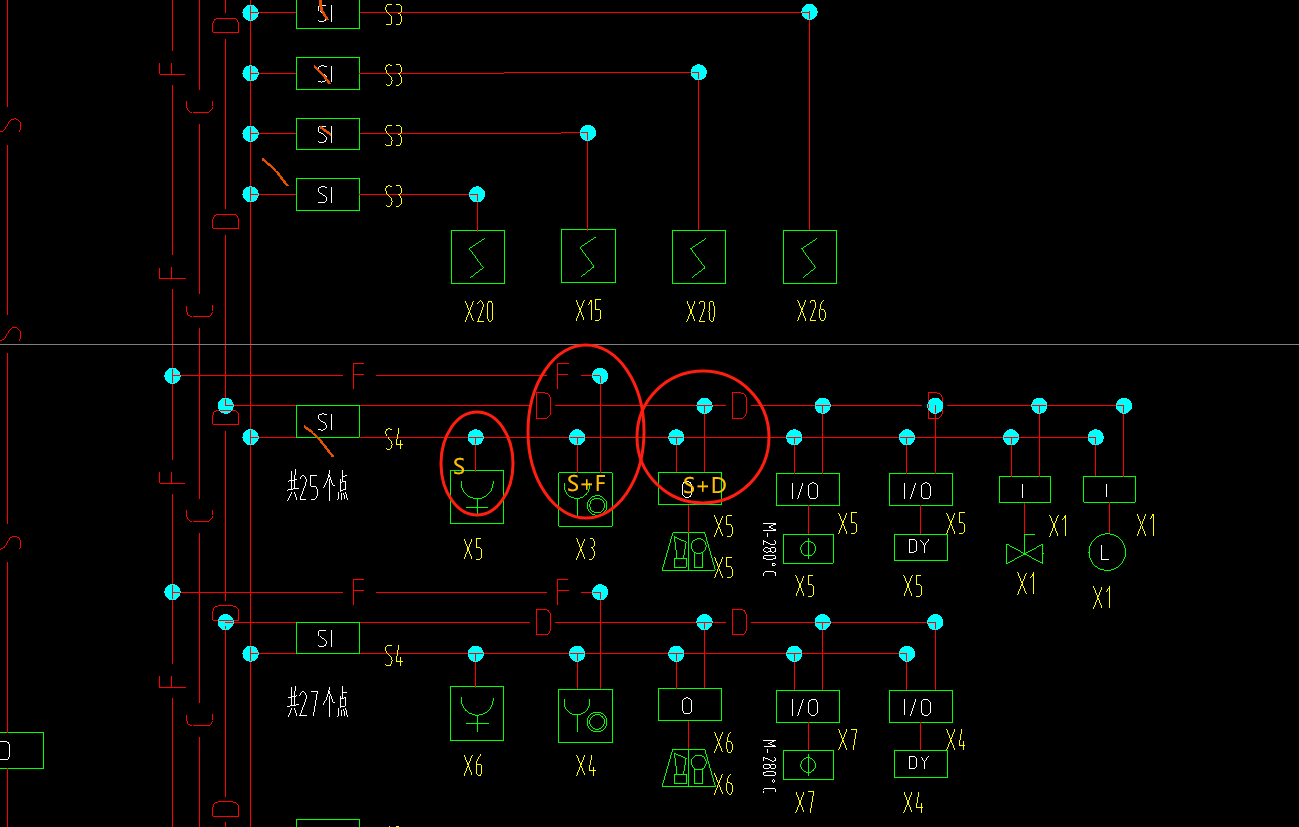Screen dimensions: 1299x827
Task: Select the I/O box above the X5 fire damper
Action: point(808,490)
